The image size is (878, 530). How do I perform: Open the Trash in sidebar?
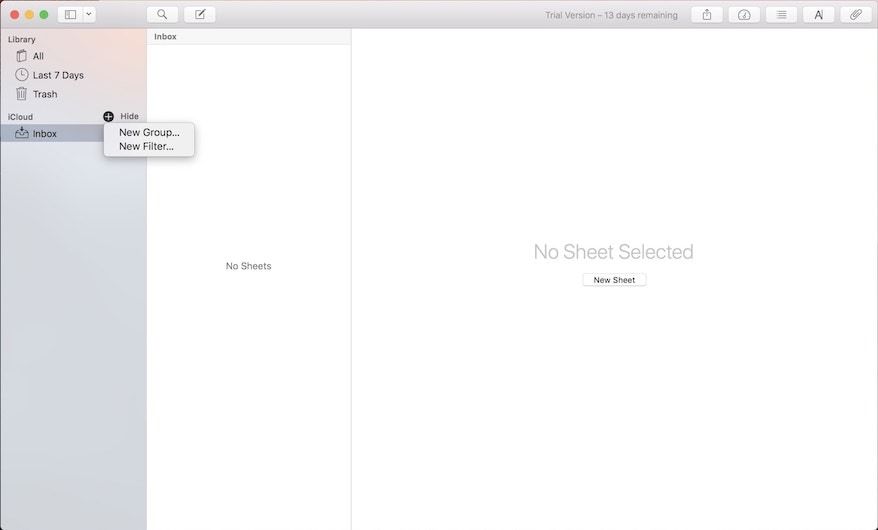coord(45,94)
